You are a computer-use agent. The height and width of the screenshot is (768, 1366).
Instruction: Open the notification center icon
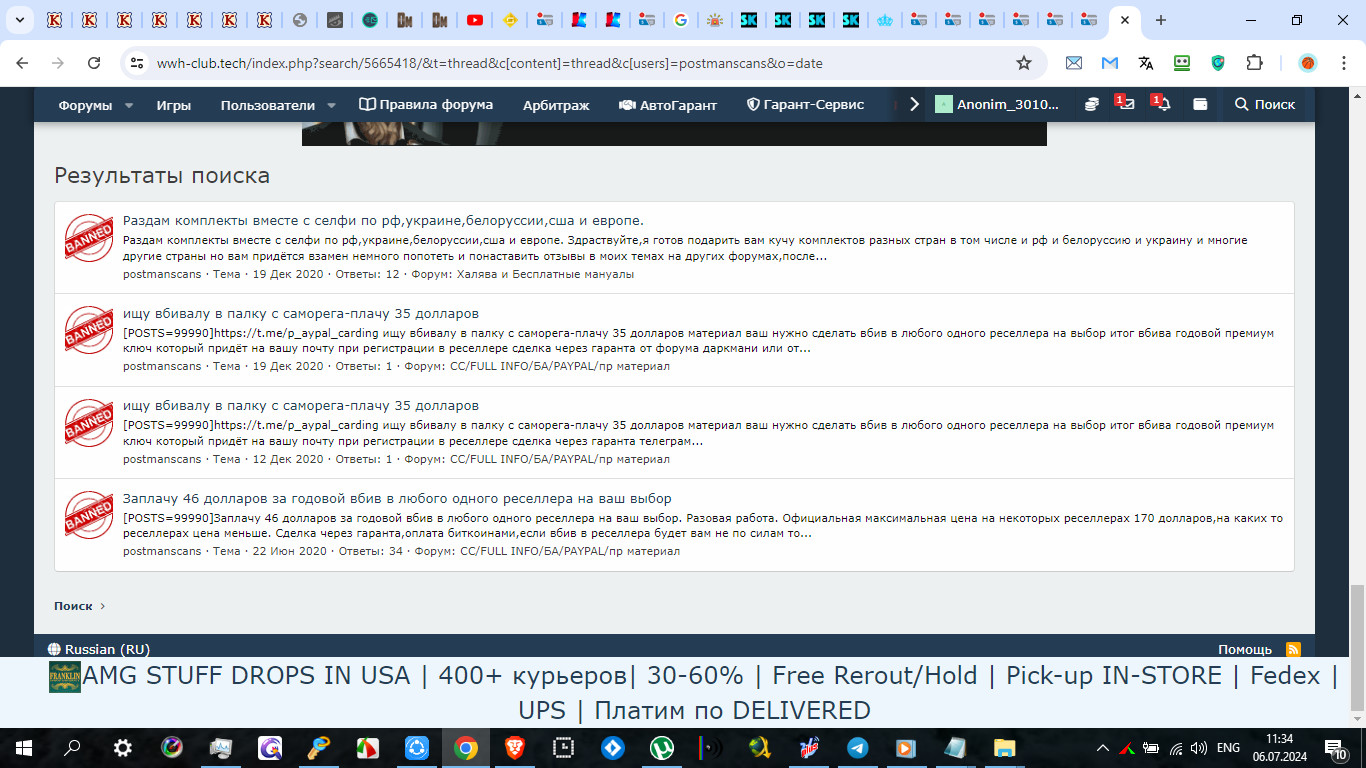point(1335,747)
